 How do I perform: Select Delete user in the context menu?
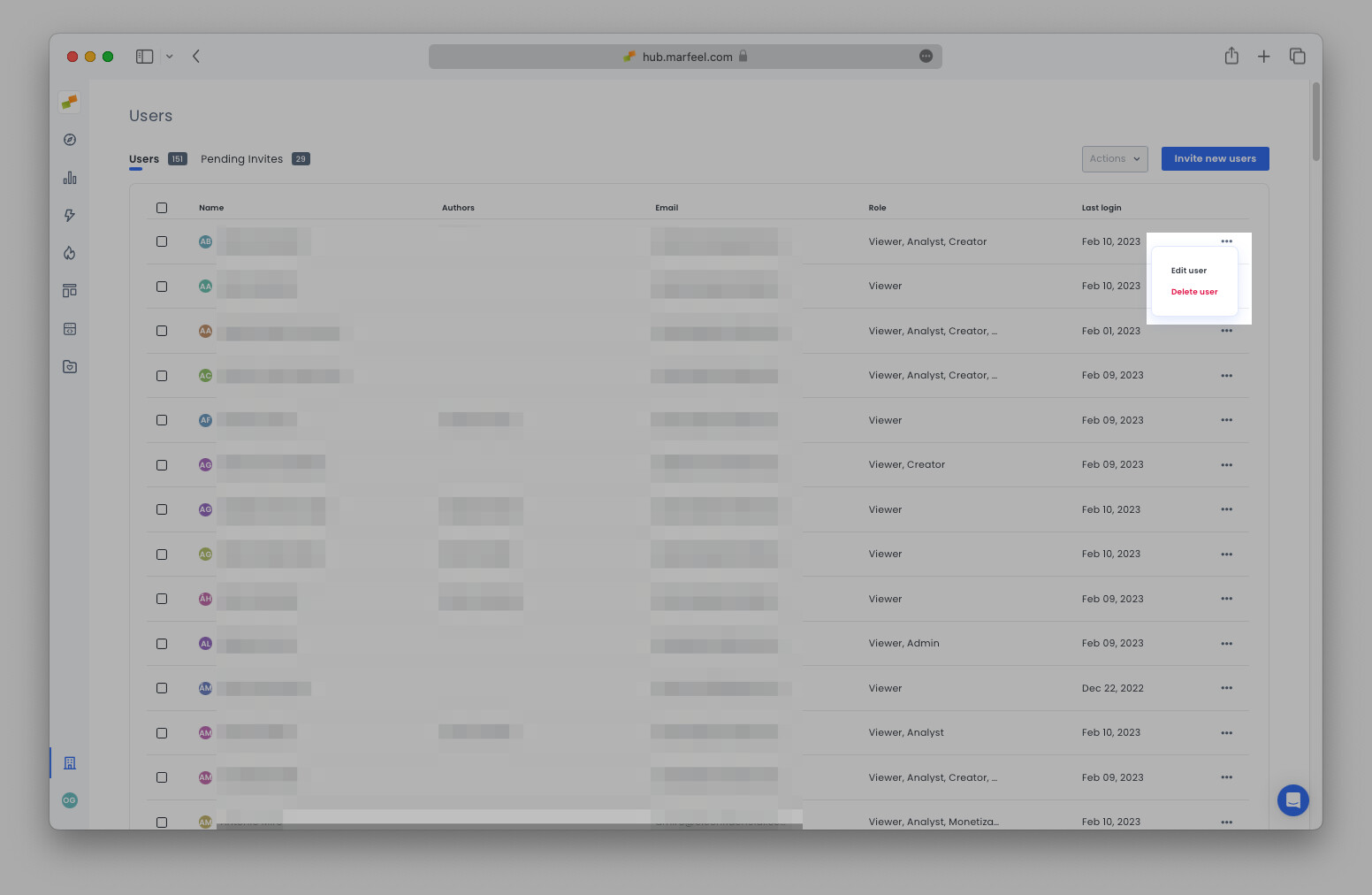pyautogui.click(x=1193, y=291)
